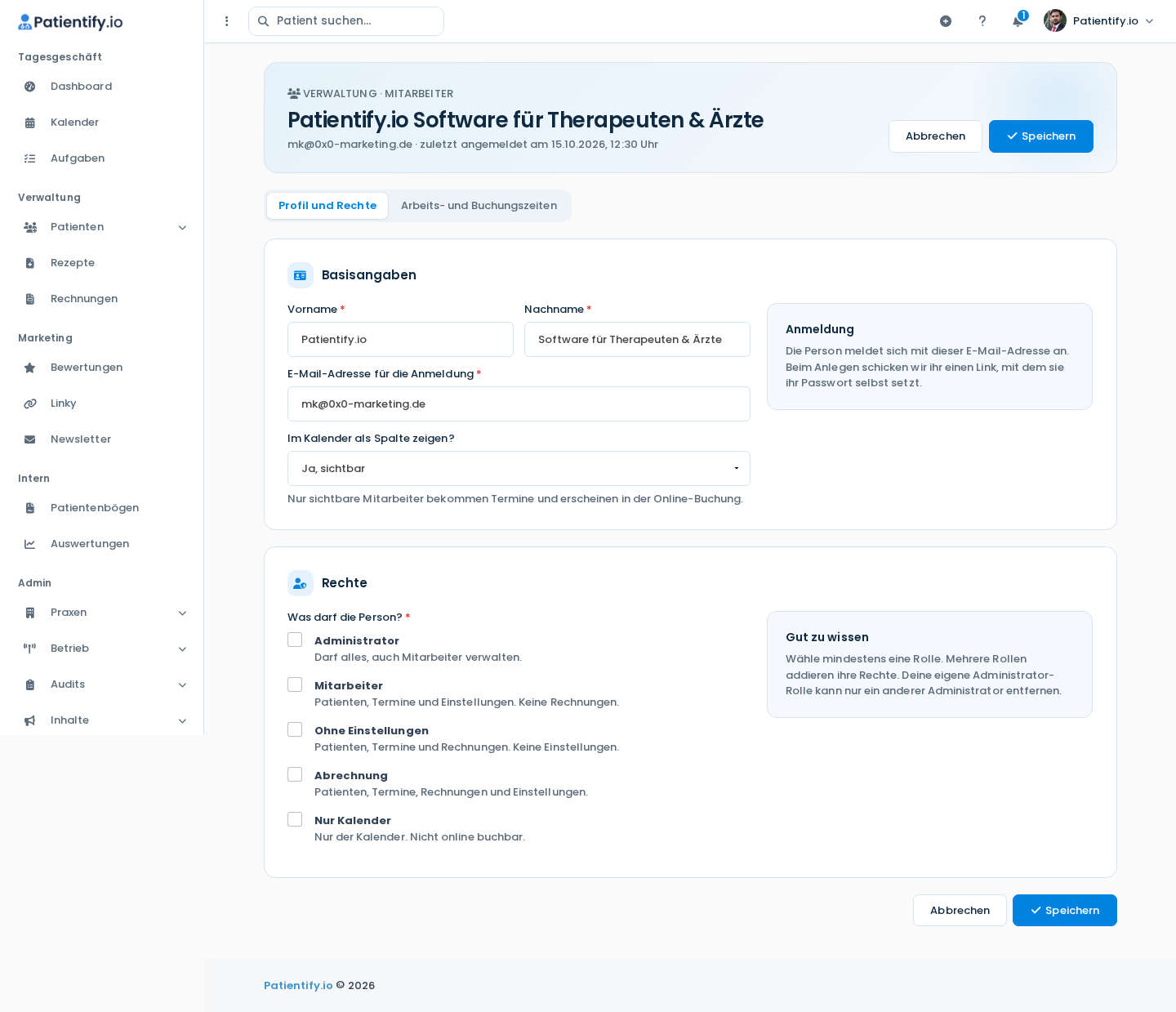The width and height of the screenshot is (1176, 1012).
Task: Open the Aufgaben task list icon
Action: tap(30, 158)
